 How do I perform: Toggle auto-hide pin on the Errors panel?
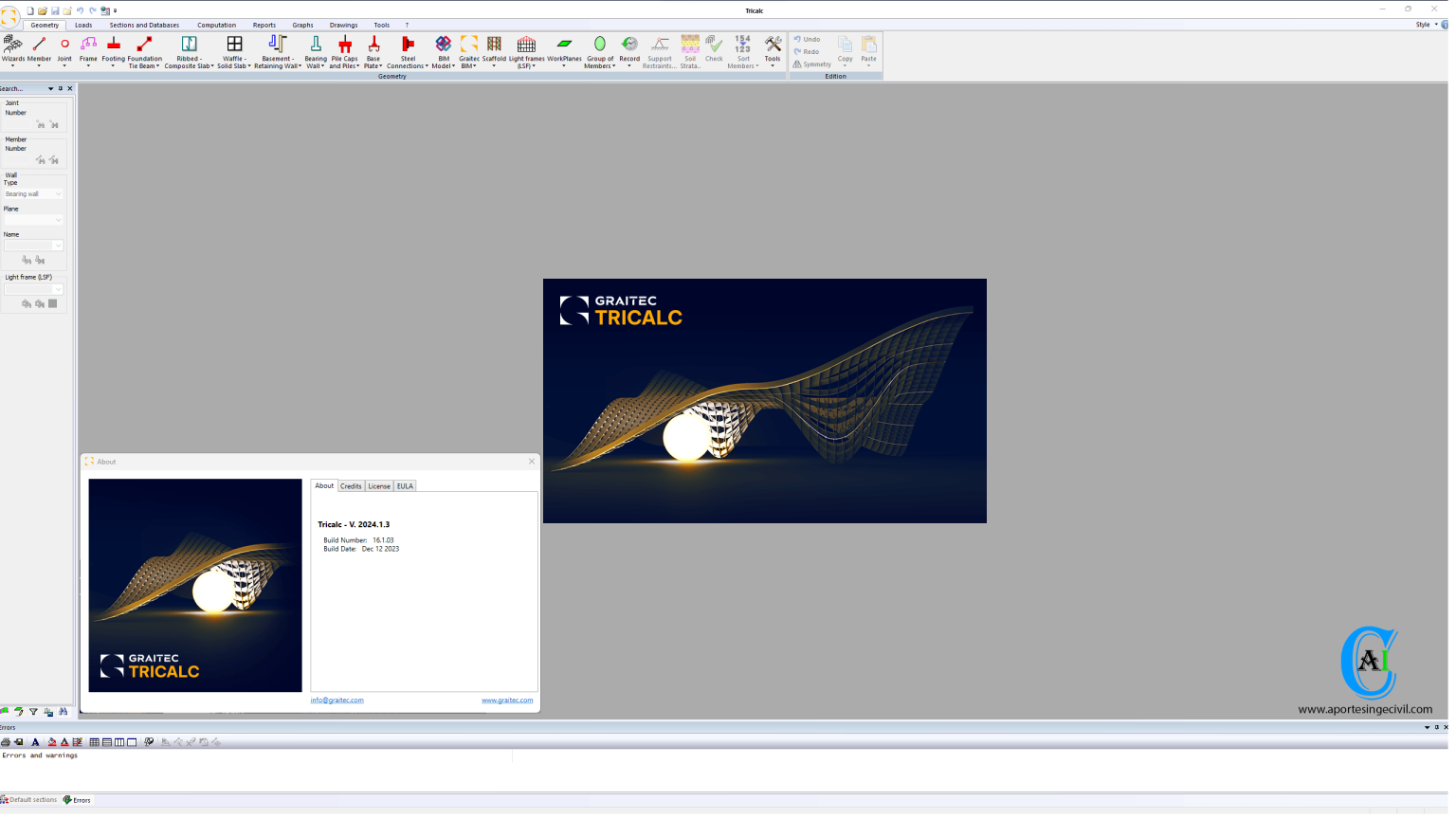click(1437, 727)
